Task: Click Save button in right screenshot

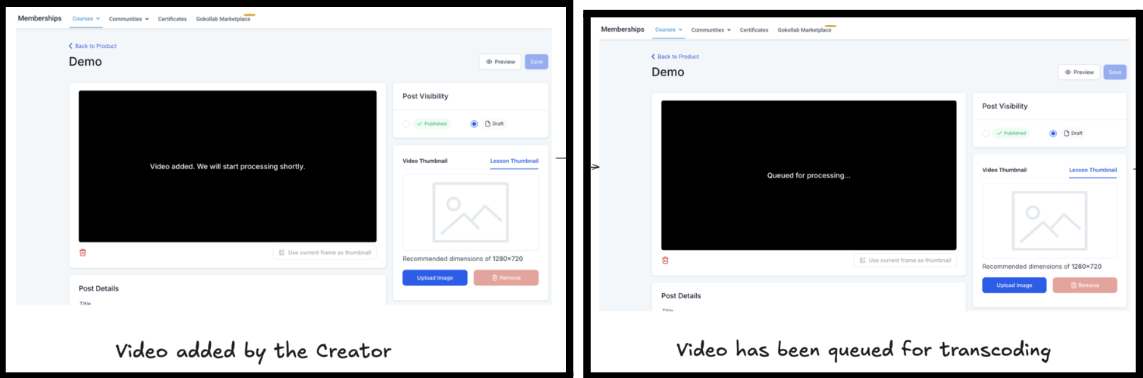Action: click(1115, 72)
